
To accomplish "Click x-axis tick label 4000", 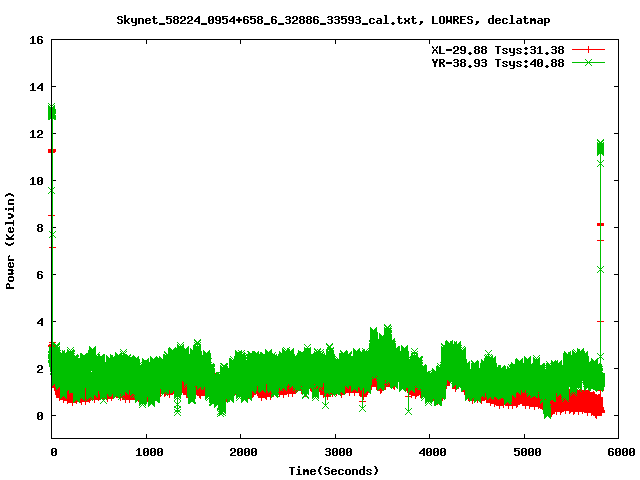I will (x=432, y=452).
